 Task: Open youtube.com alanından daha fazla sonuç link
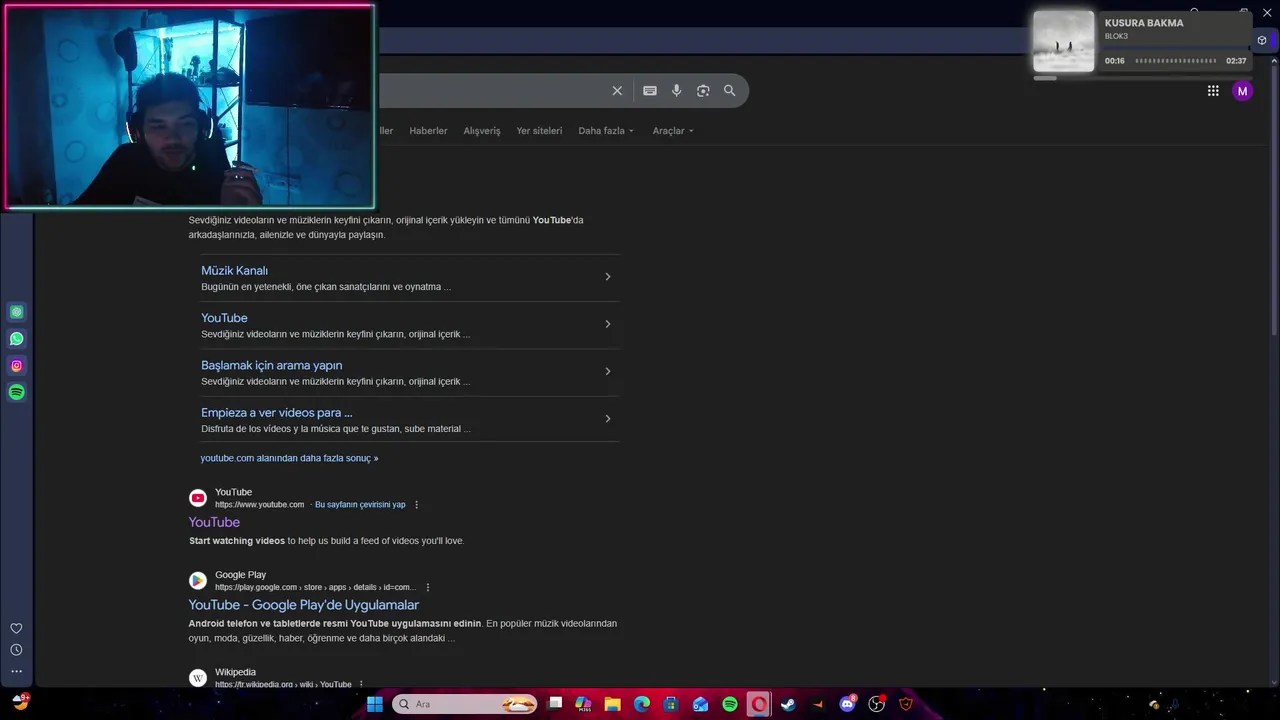289,458
